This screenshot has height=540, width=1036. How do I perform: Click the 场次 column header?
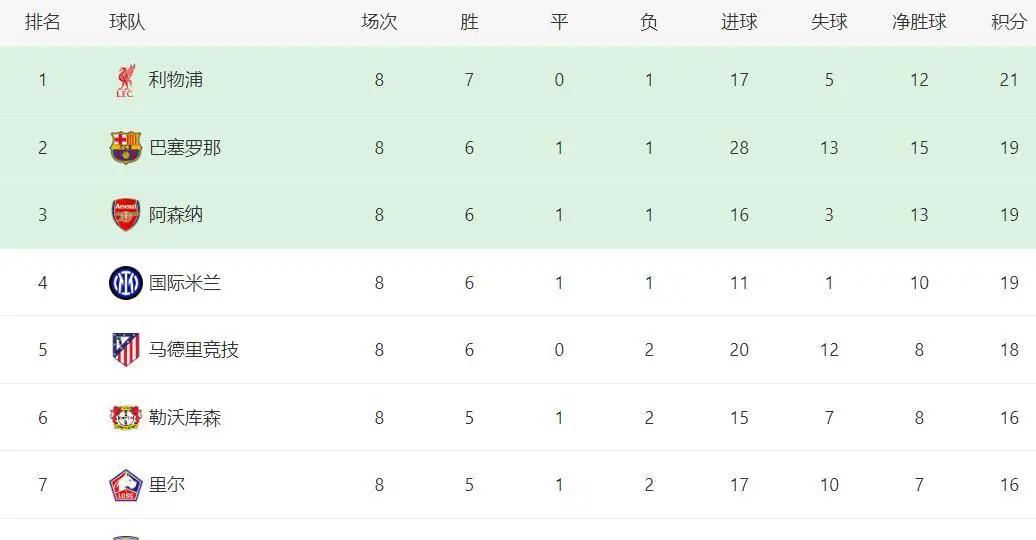[379, 22]
